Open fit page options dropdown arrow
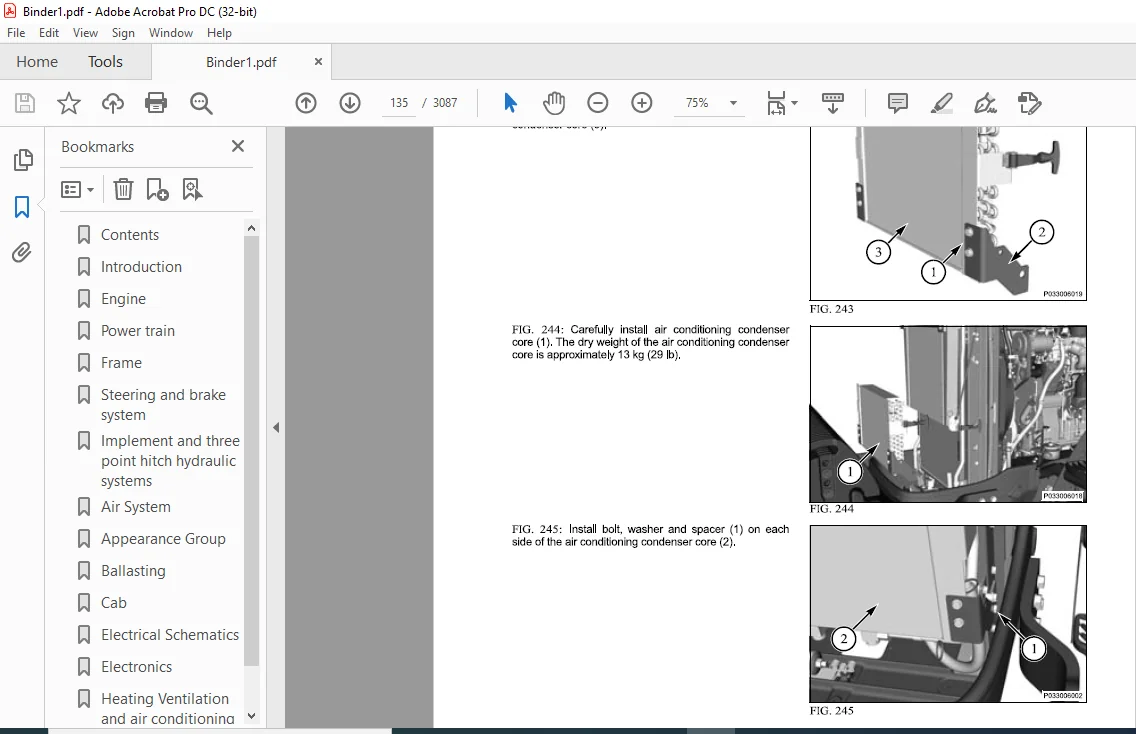Image resolution: width=1136 pixels, height=734 pixels. [x=795, y=103]
